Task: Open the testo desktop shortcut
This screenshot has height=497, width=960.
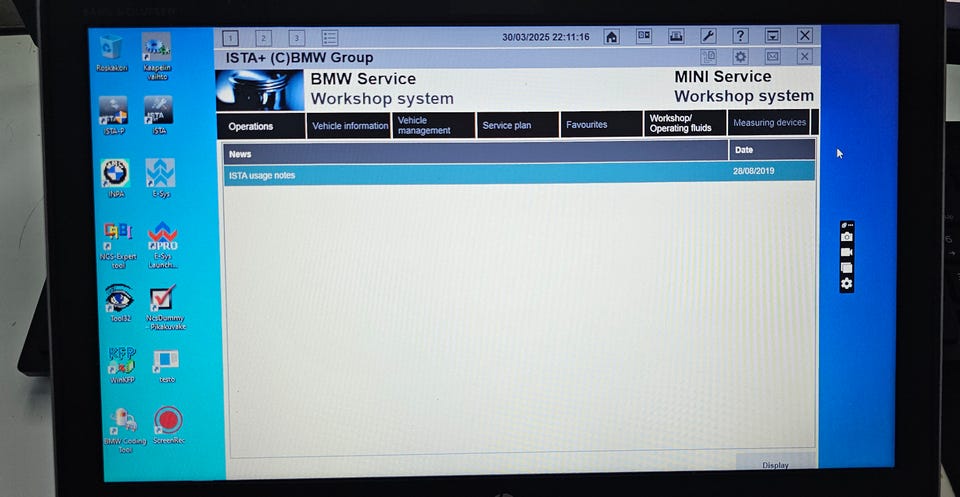Action: (167, 366)
